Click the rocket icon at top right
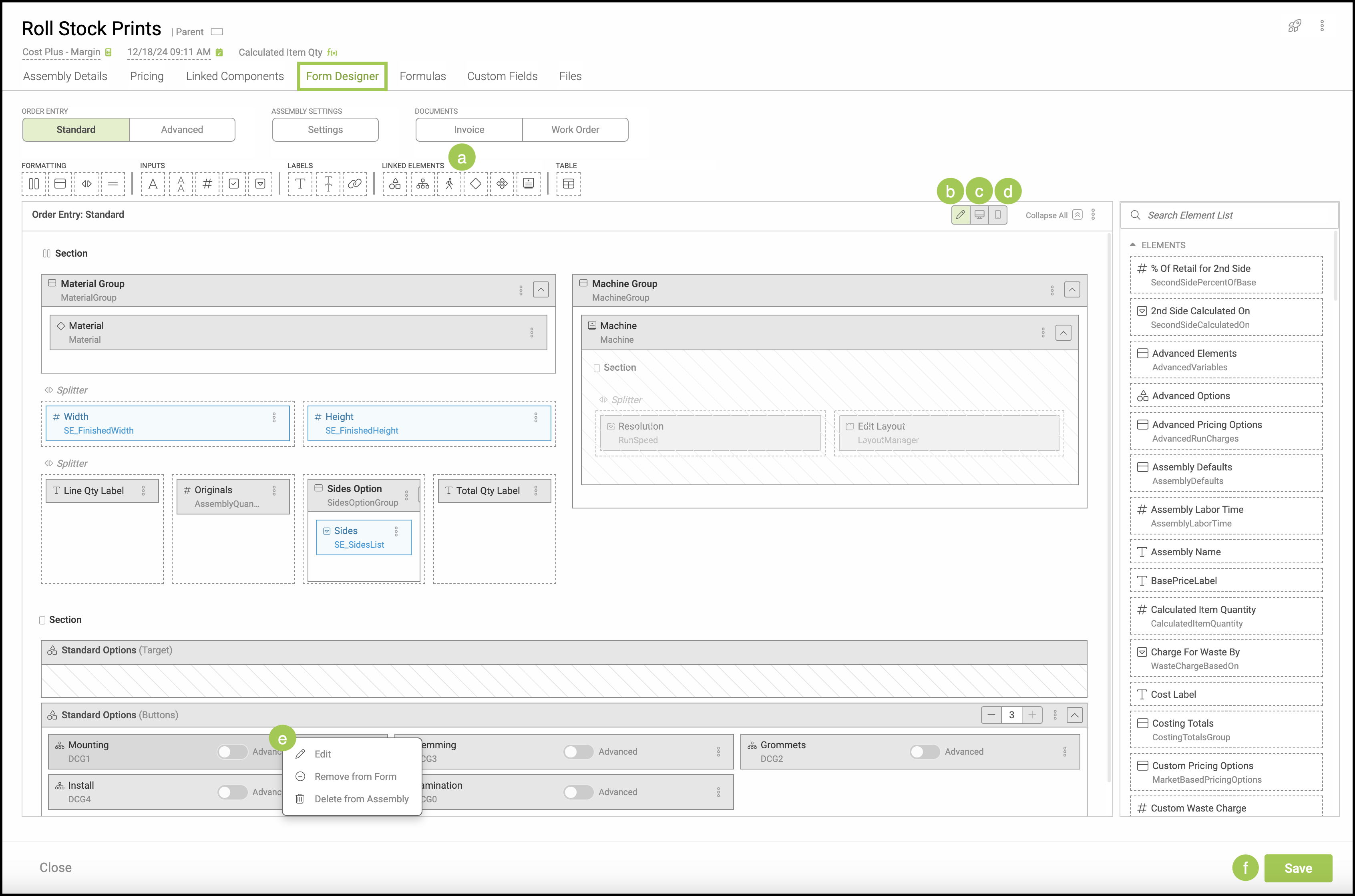Viewport: 1355px width, 896px height. pyautogui.click(x=1295, y=26)
